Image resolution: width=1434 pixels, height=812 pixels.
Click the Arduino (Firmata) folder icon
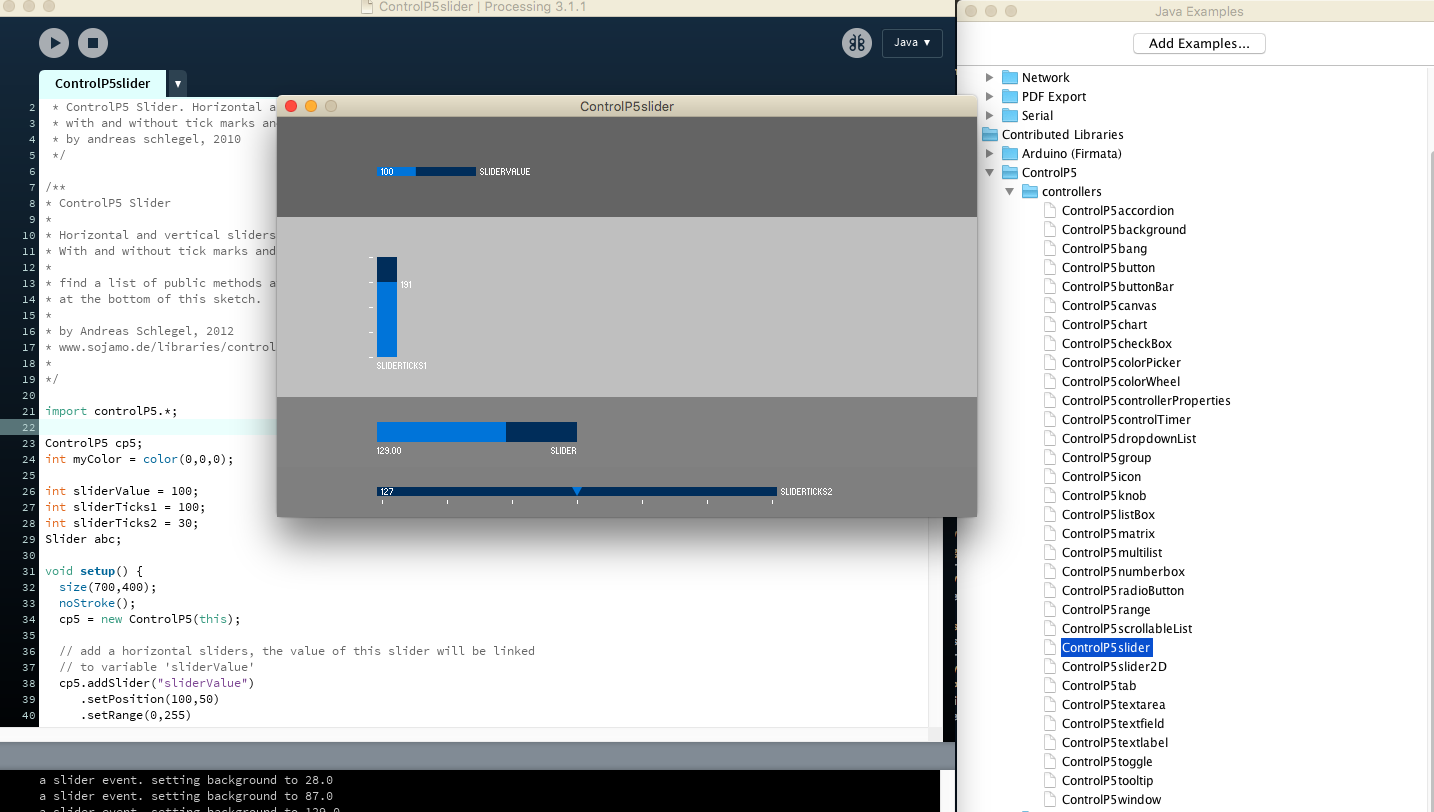1010,153
